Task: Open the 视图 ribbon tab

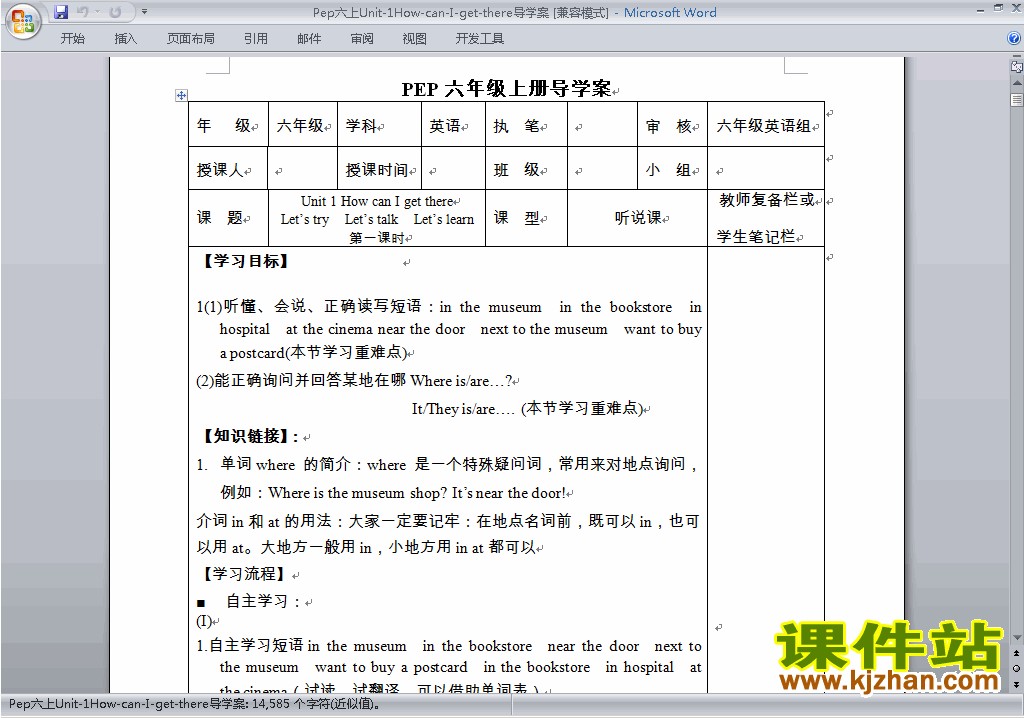Action: (x=414, y=39)
